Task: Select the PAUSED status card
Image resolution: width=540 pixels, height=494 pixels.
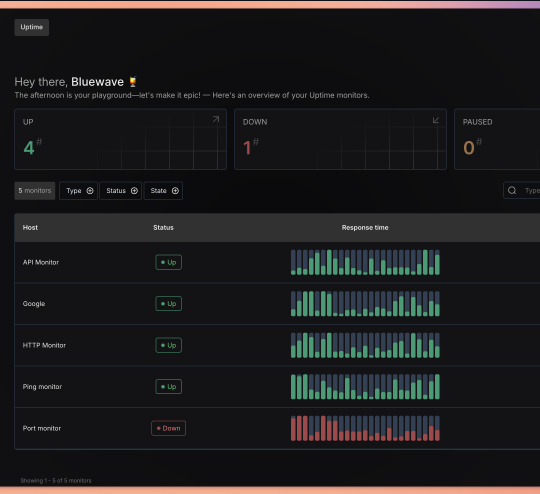Action: click(497, 139)
